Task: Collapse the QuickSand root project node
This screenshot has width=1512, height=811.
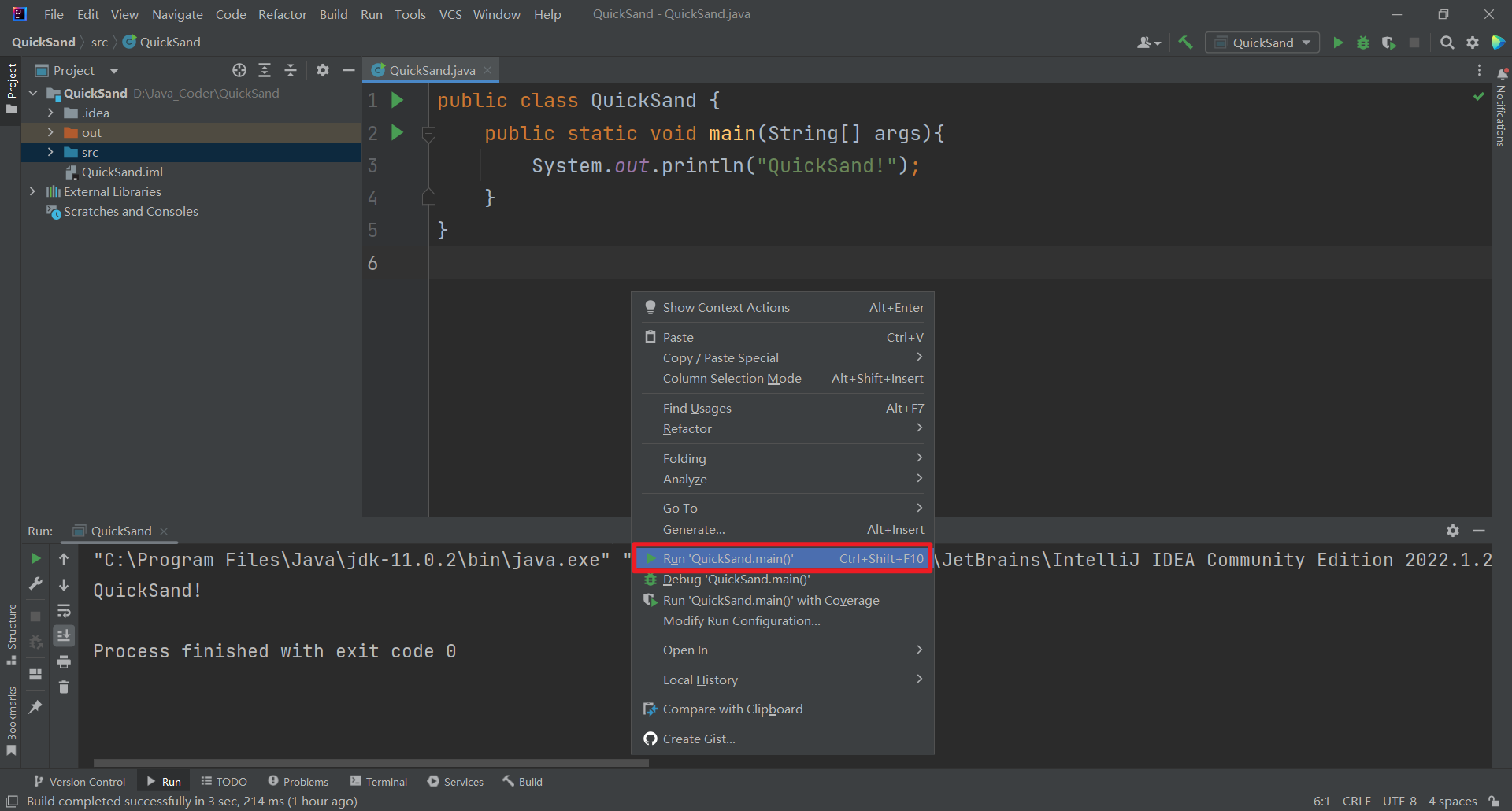Action: click(33, 93)
